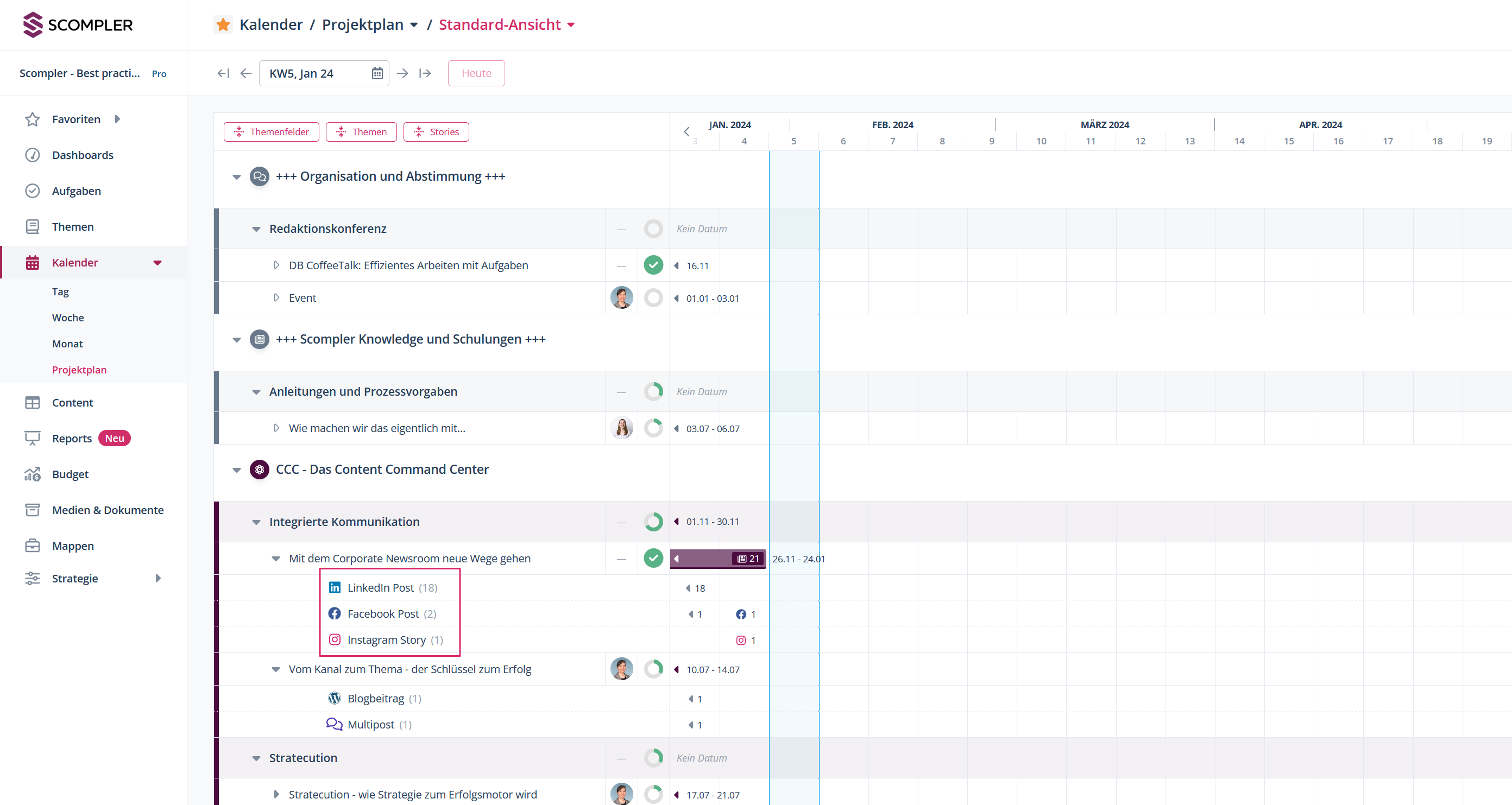Click the orange favorite star icon
This screenshot has width=1512, height=805.
223,24
